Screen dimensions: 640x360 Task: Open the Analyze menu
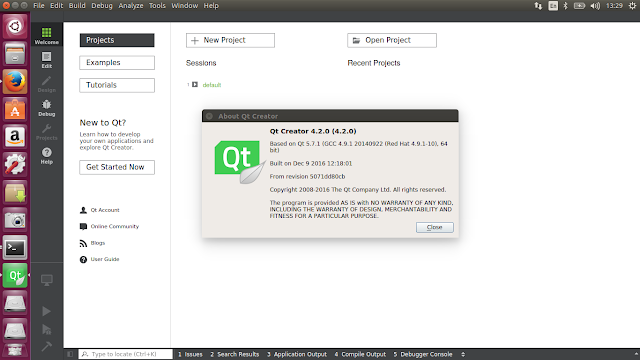(x=131, y=6)
